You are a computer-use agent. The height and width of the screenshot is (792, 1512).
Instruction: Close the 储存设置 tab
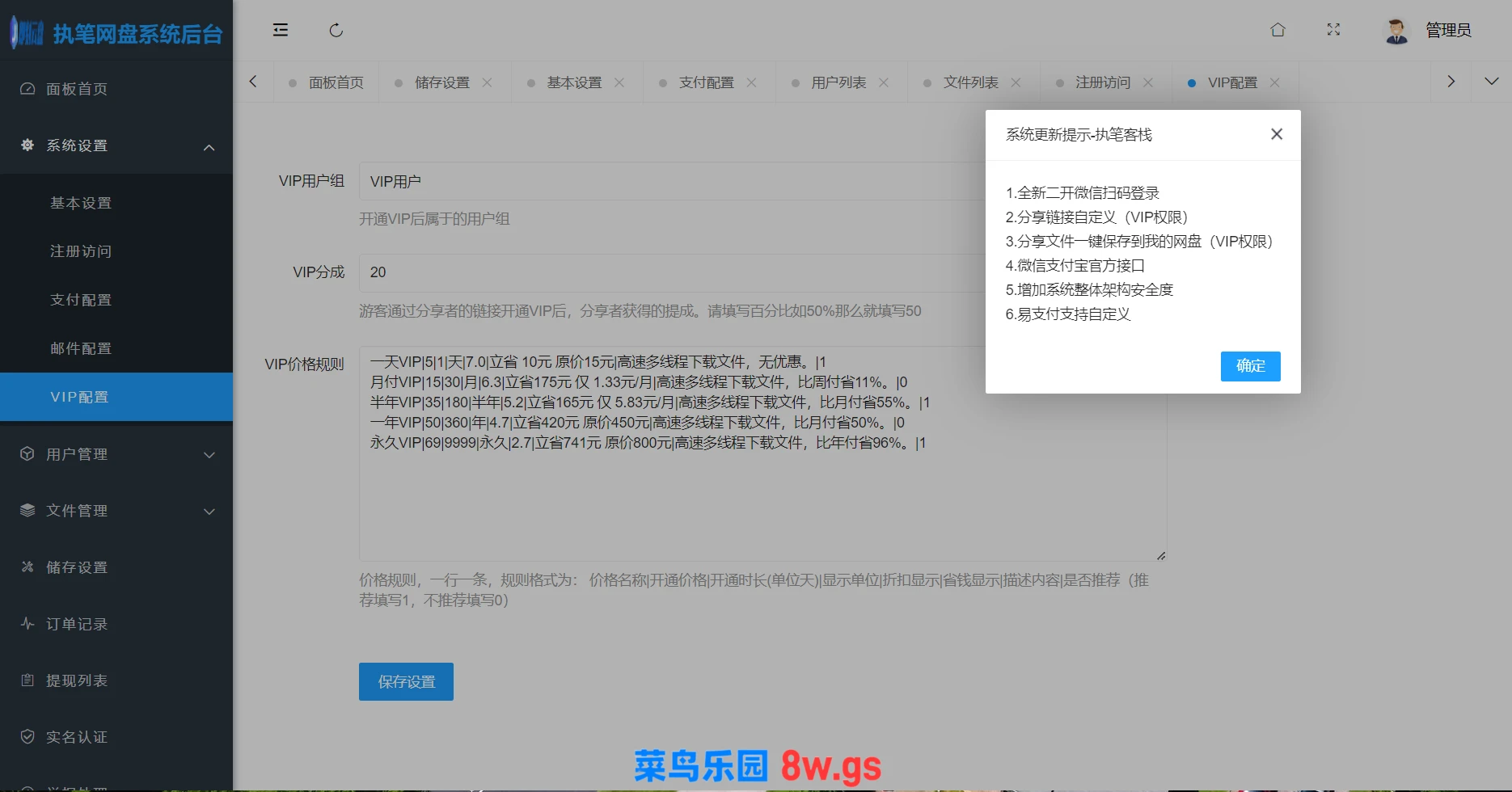coord(487,82)
